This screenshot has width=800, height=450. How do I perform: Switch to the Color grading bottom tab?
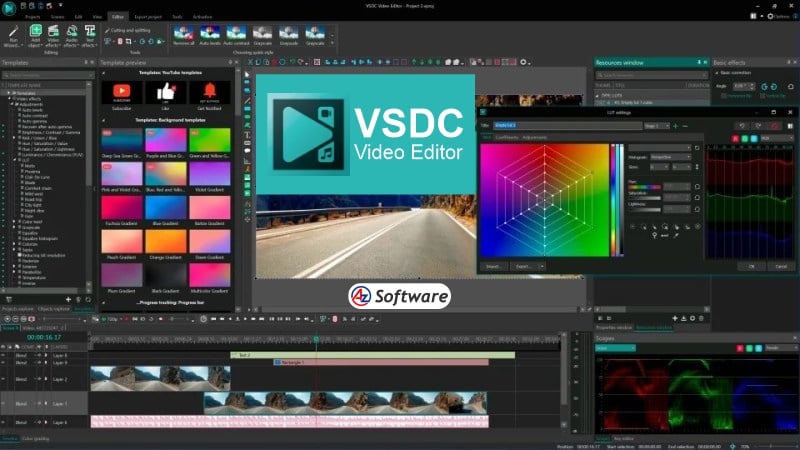35,438
